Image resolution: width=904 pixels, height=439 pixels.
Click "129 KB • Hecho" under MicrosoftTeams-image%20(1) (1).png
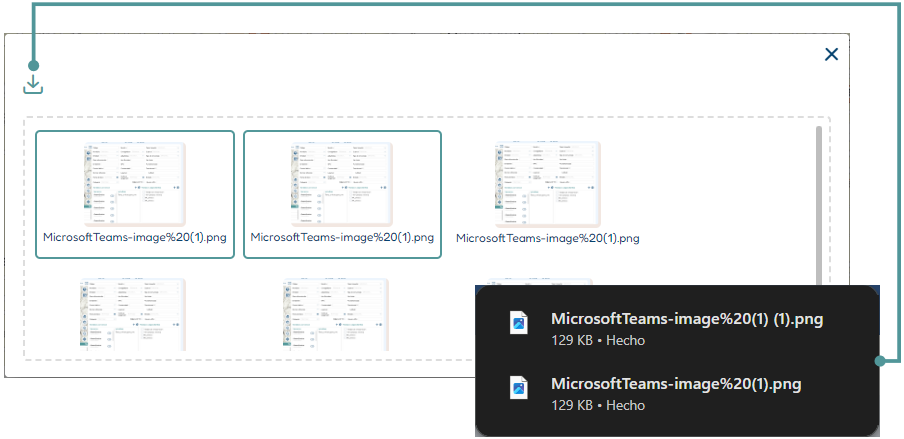[x=597, y=340]
